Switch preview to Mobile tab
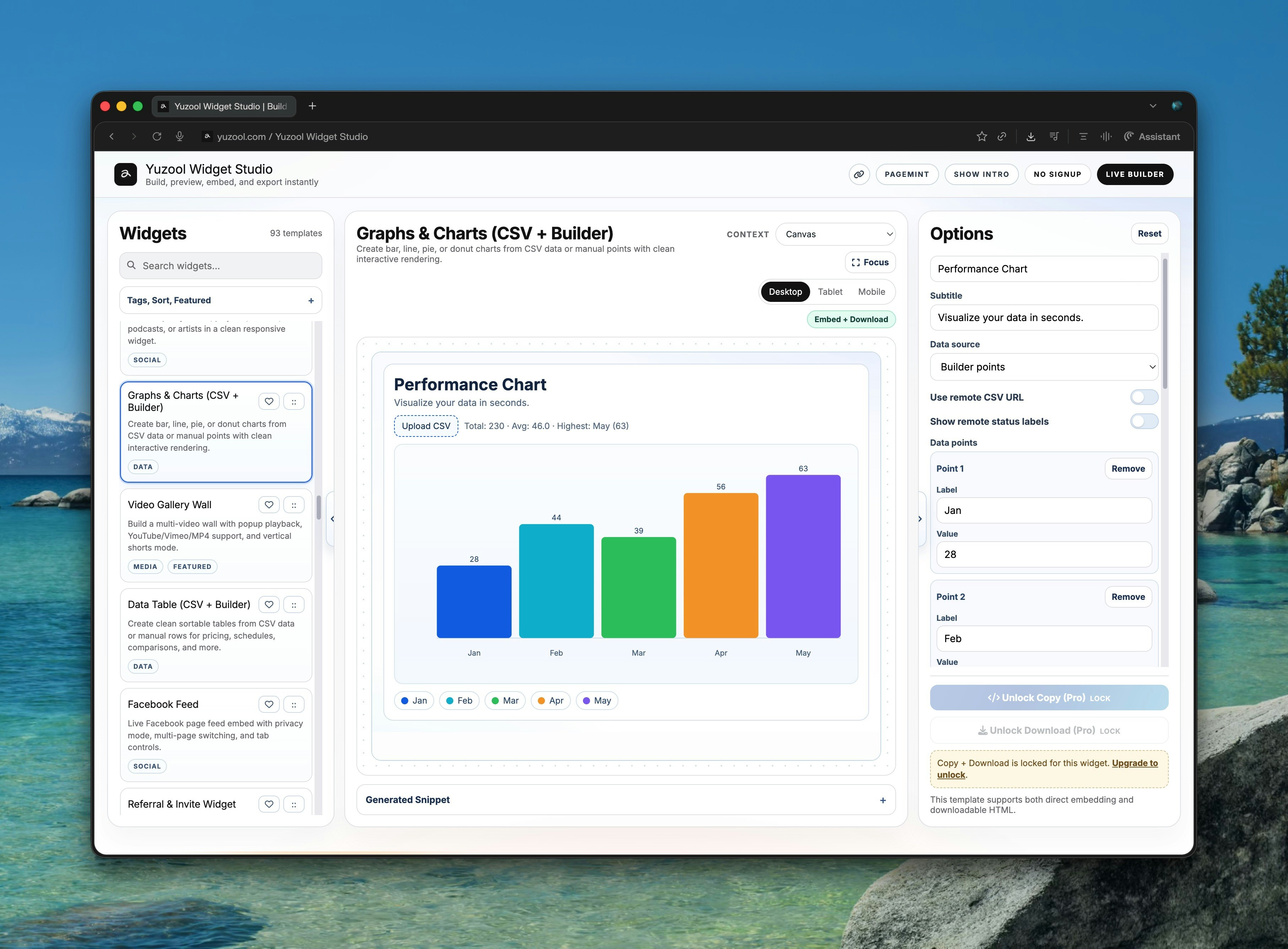Screen dimensions: 1288x949 point(871,292)
